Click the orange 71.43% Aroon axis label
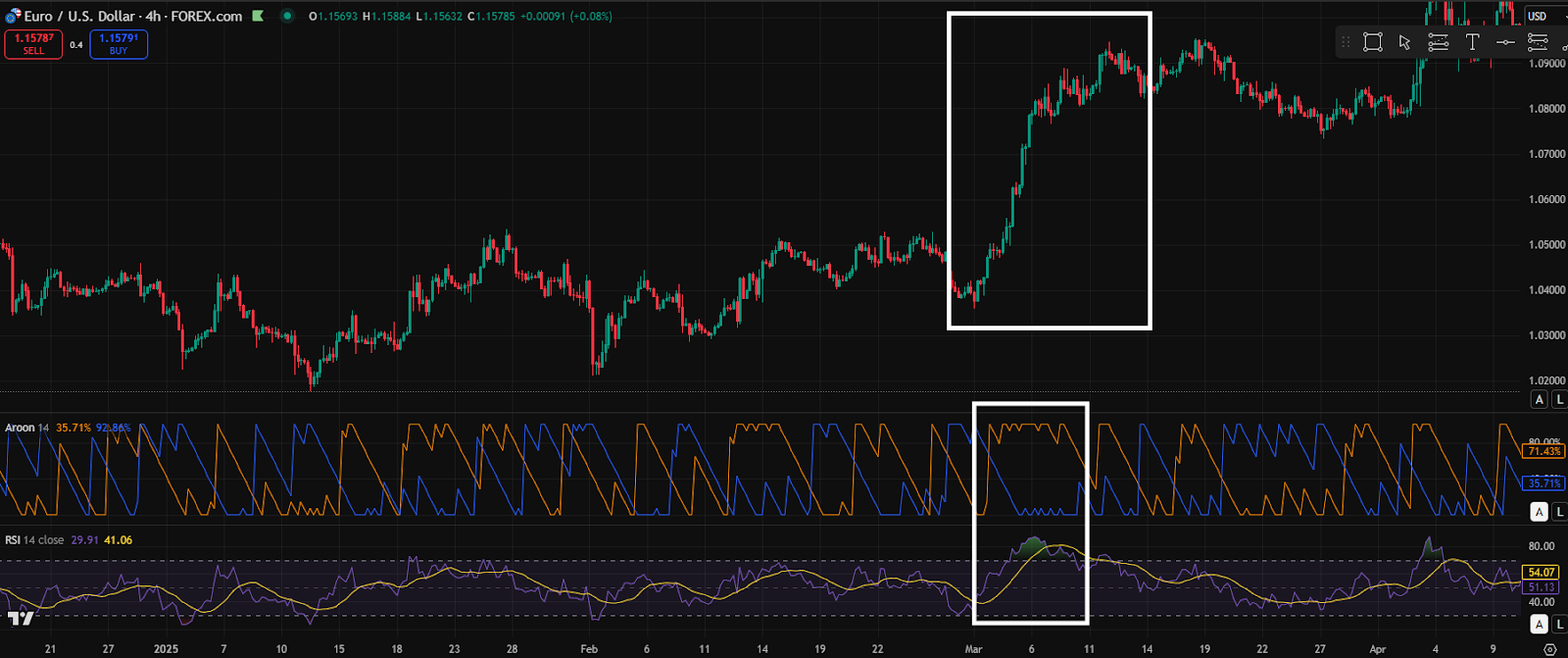The height and width of the screenshot is (658, 1568). click(1544, 451)
